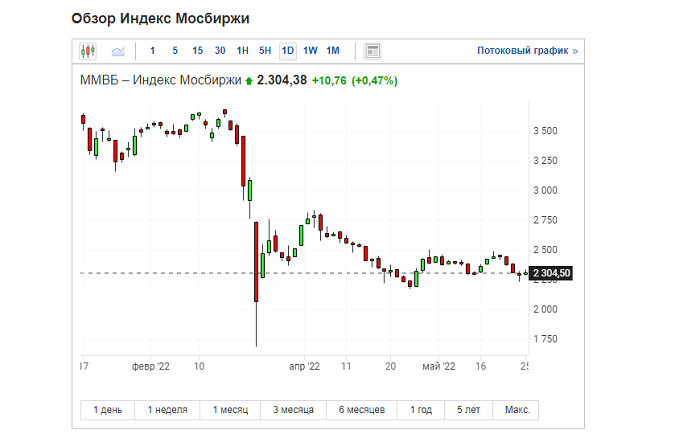
Task: Select the 1 minute interval
Action: click(152, 51)
